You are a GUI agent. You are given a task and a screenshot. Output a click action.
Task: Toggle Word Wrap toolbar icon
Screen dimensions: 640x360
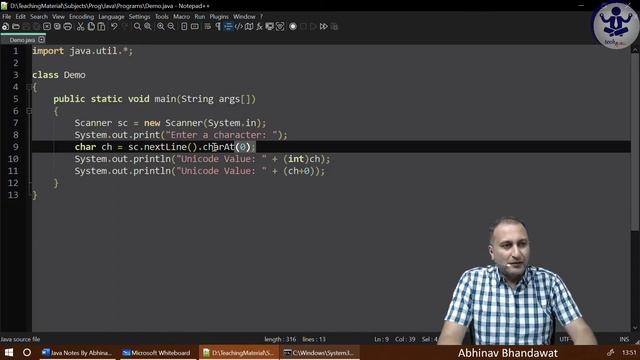207,27
